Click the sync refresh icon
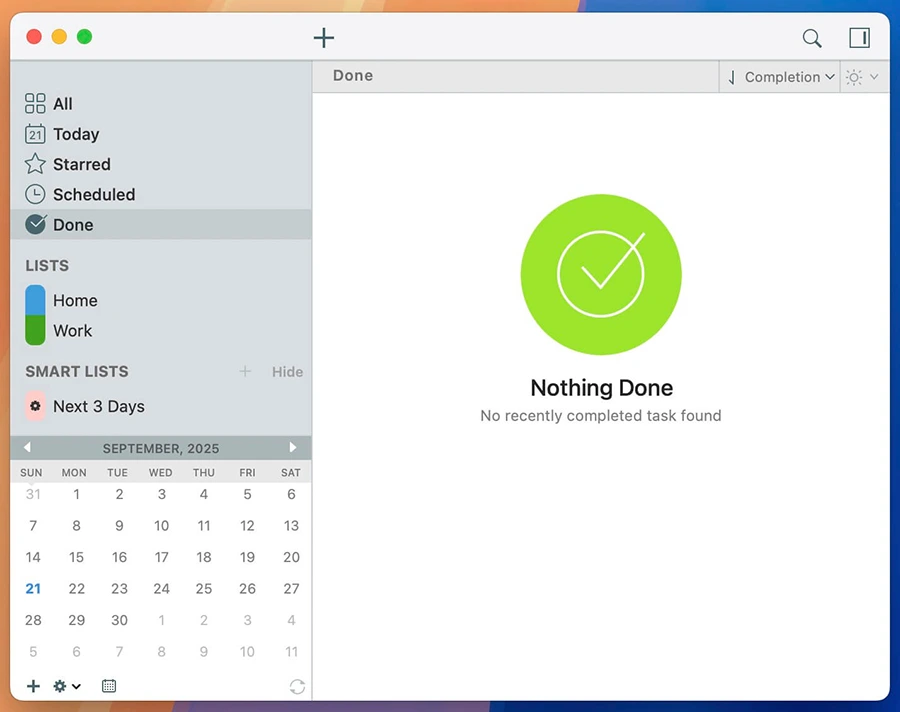 point(297,687)
